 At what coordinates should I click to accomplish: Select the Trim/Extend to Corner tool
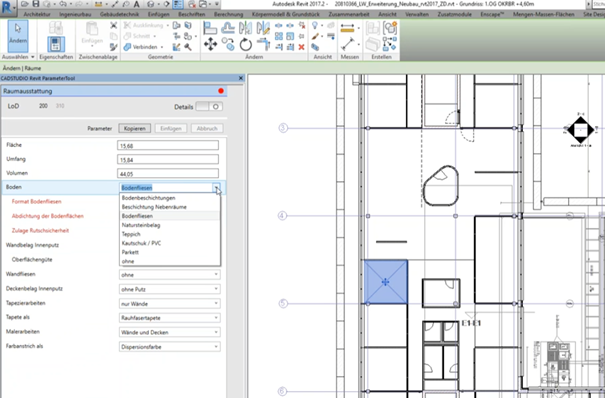(263, 44)
